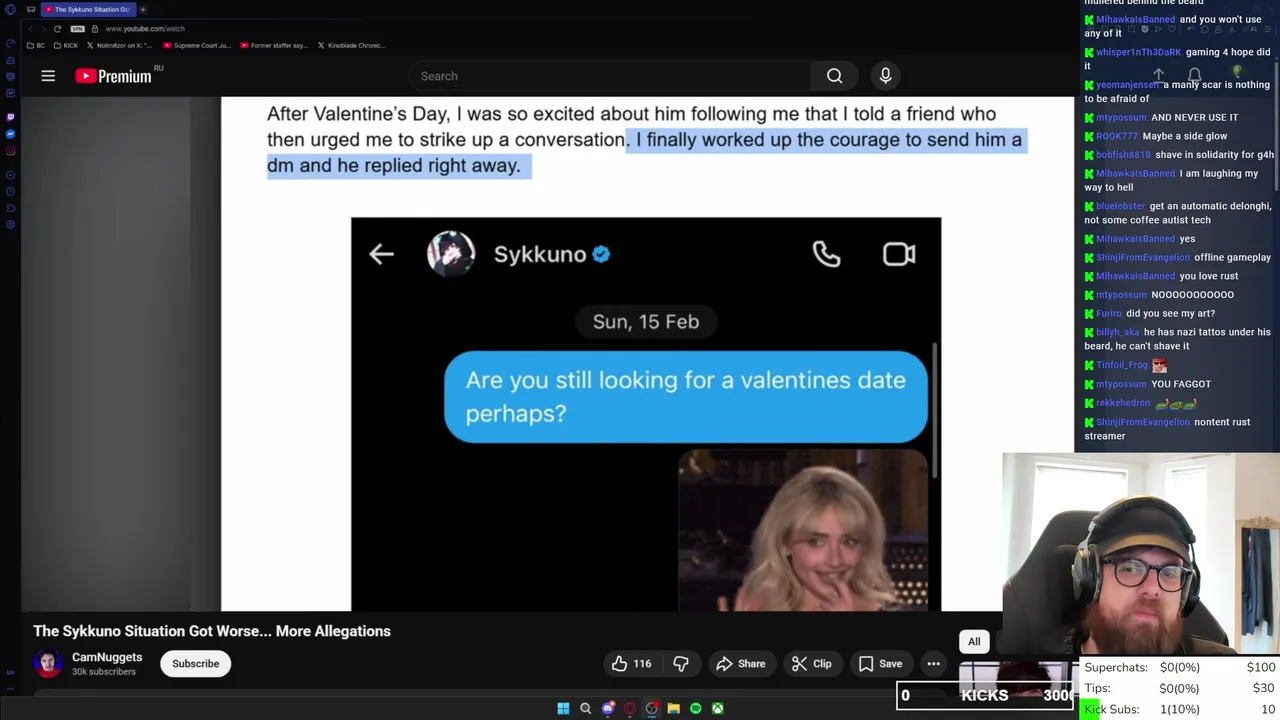
Task: Subscribe to CamNuggets channel
Action: [195, 664]
